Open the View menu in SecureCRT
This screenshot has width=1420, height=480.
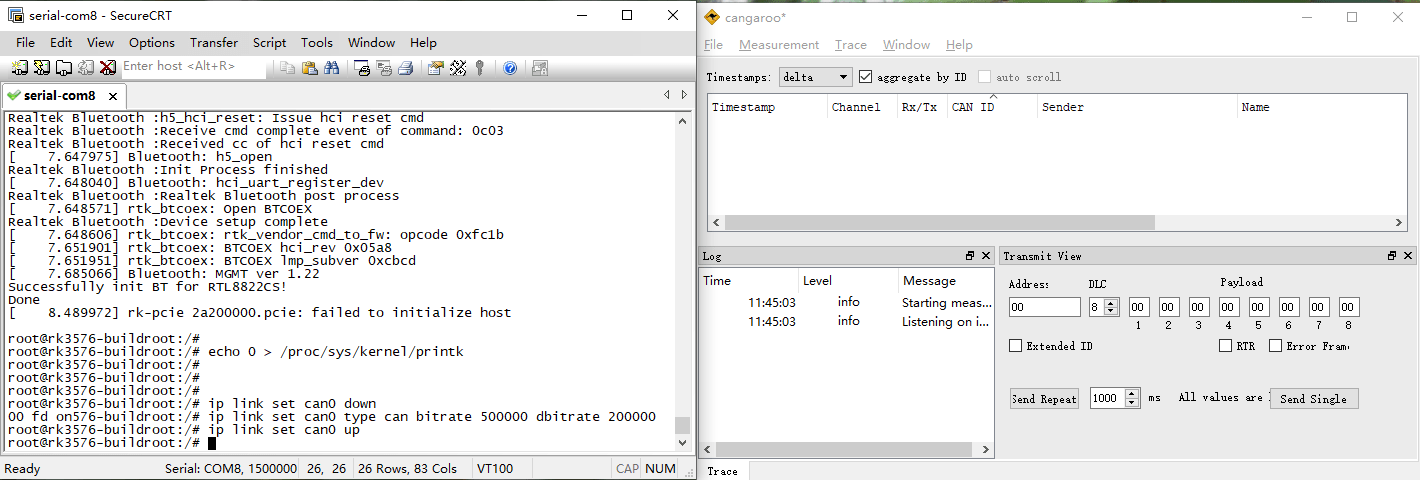pyautogui.click(x=100, y=42)
